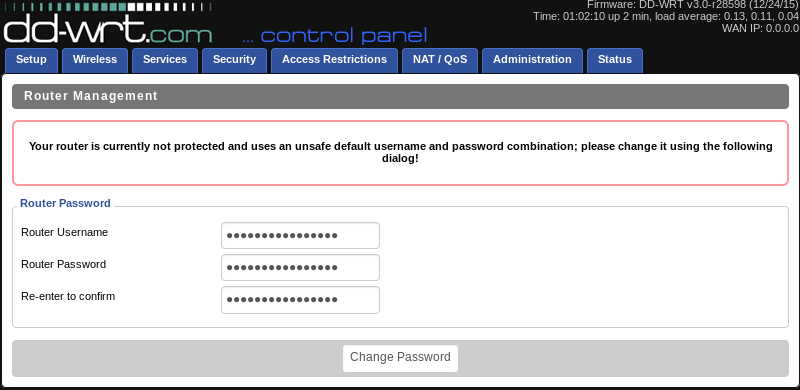Click the unsafe default password warning box
Viewport: 800px width, 390px height.
[401, 153]
